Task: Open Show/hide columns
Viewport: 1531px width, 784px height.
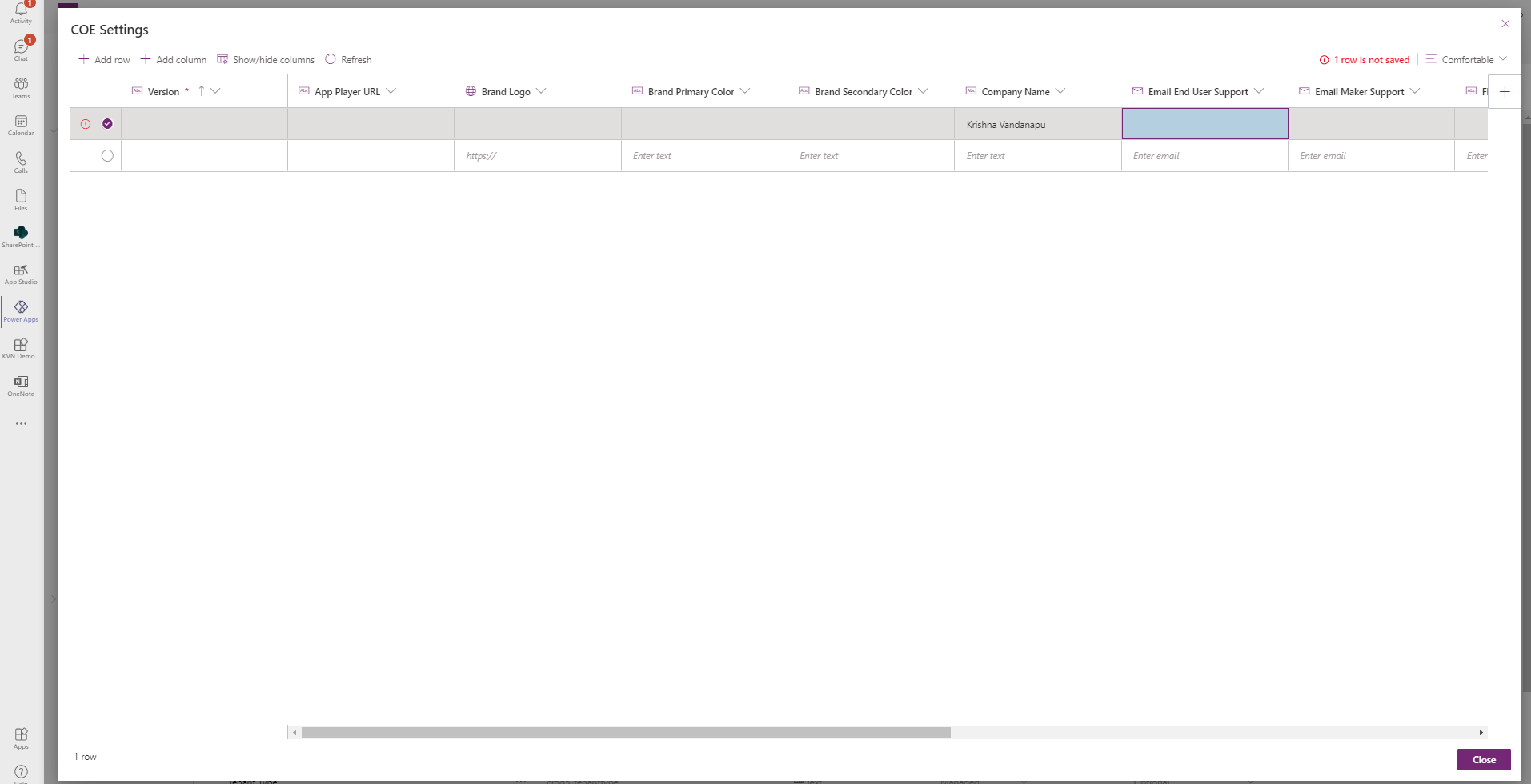Action: [266, 58]
